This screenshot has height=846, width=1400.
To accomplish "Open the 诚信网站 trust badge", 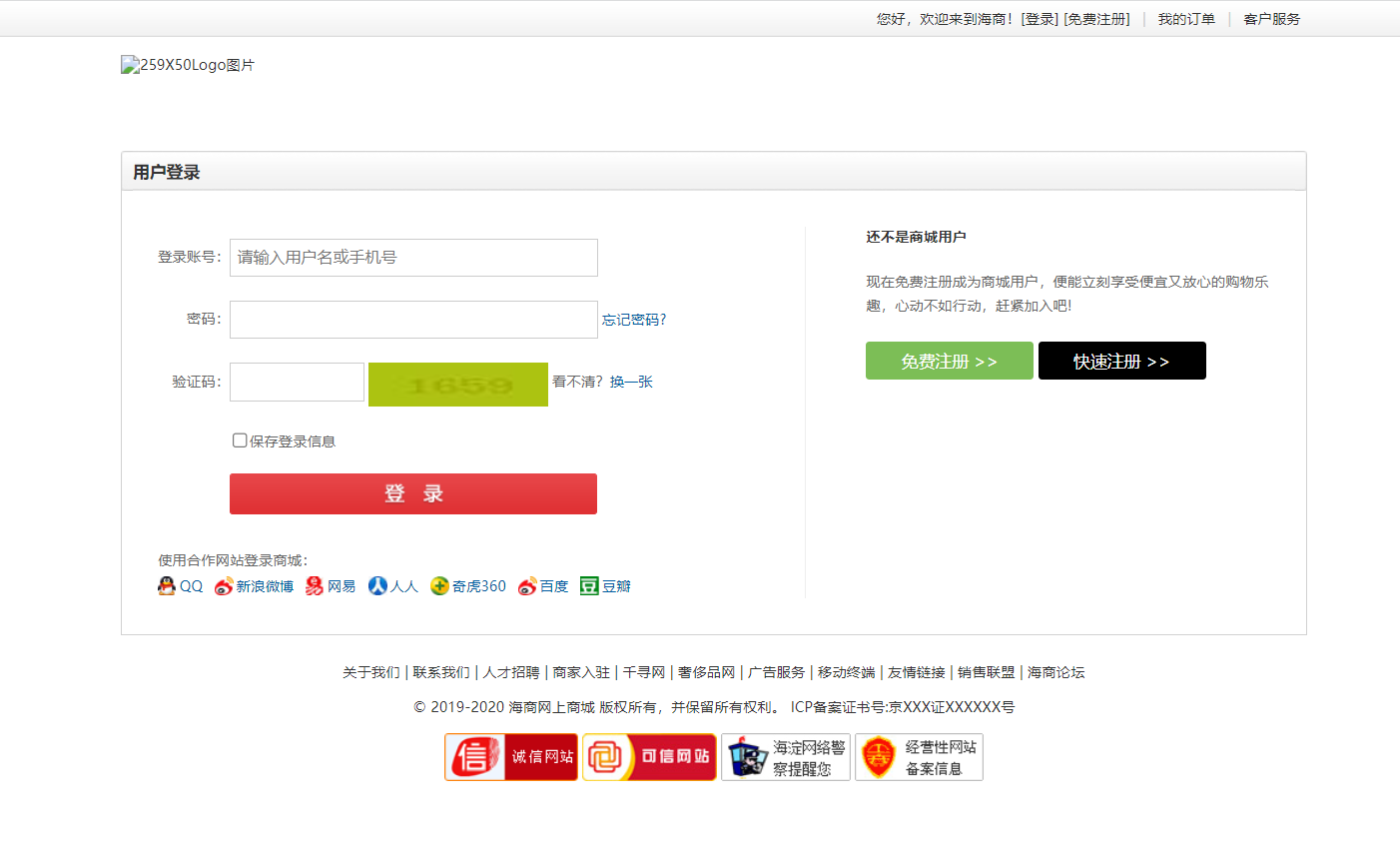I will pos(511,757).
